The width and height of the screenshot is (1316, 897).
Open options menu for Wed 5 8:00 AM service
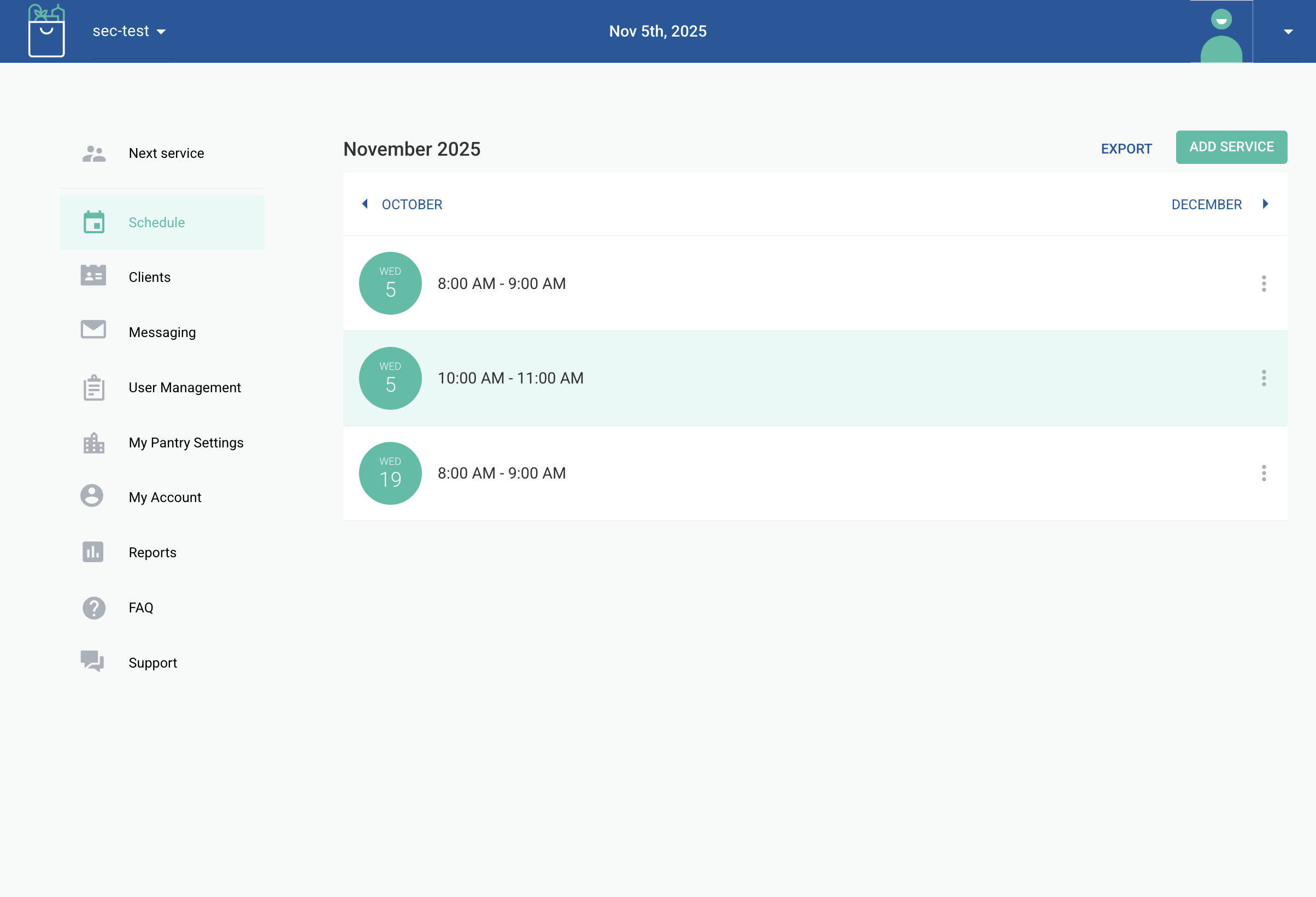tap(1264, 284)
